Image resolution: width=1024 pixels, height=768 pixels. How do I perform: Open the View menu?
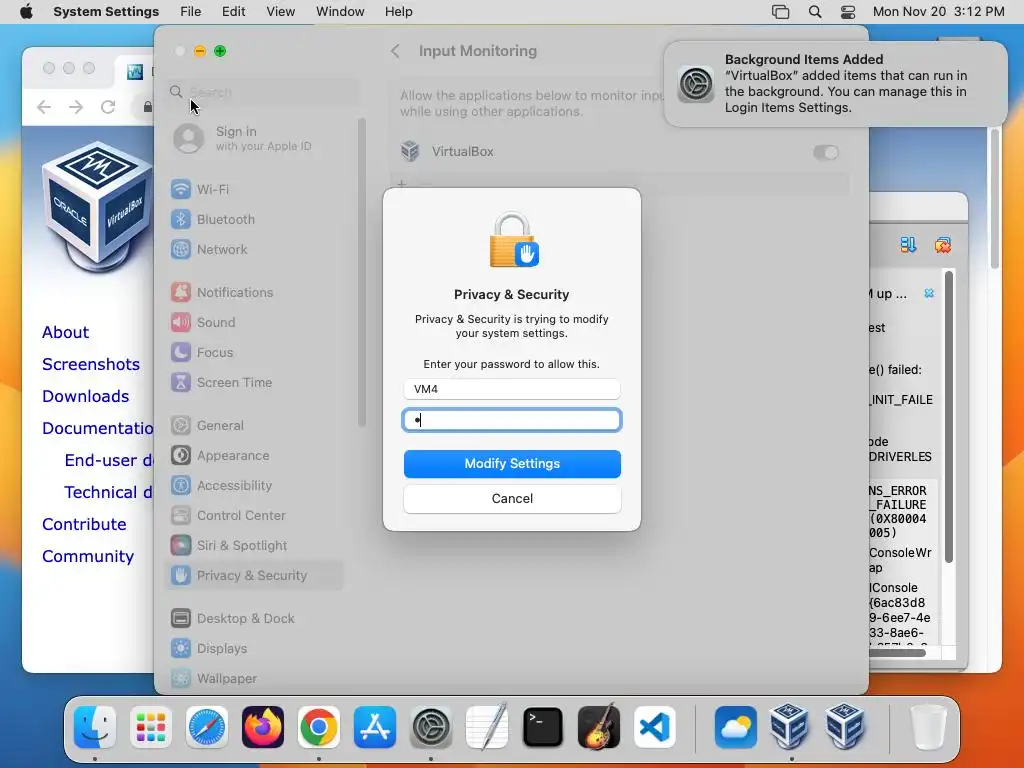pyautogui.click(x=280, y=12)
